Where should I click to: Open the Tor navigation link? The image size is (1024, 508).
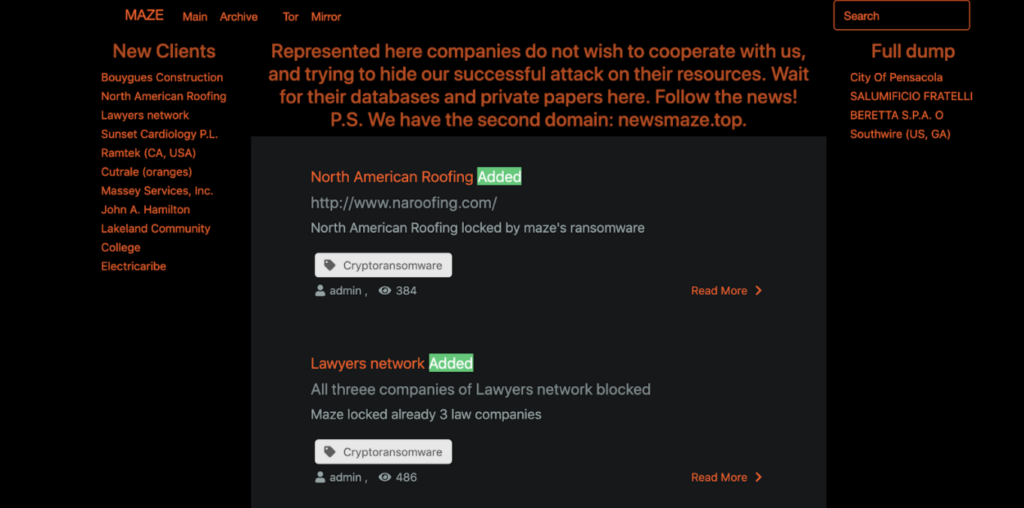point(291,17)
